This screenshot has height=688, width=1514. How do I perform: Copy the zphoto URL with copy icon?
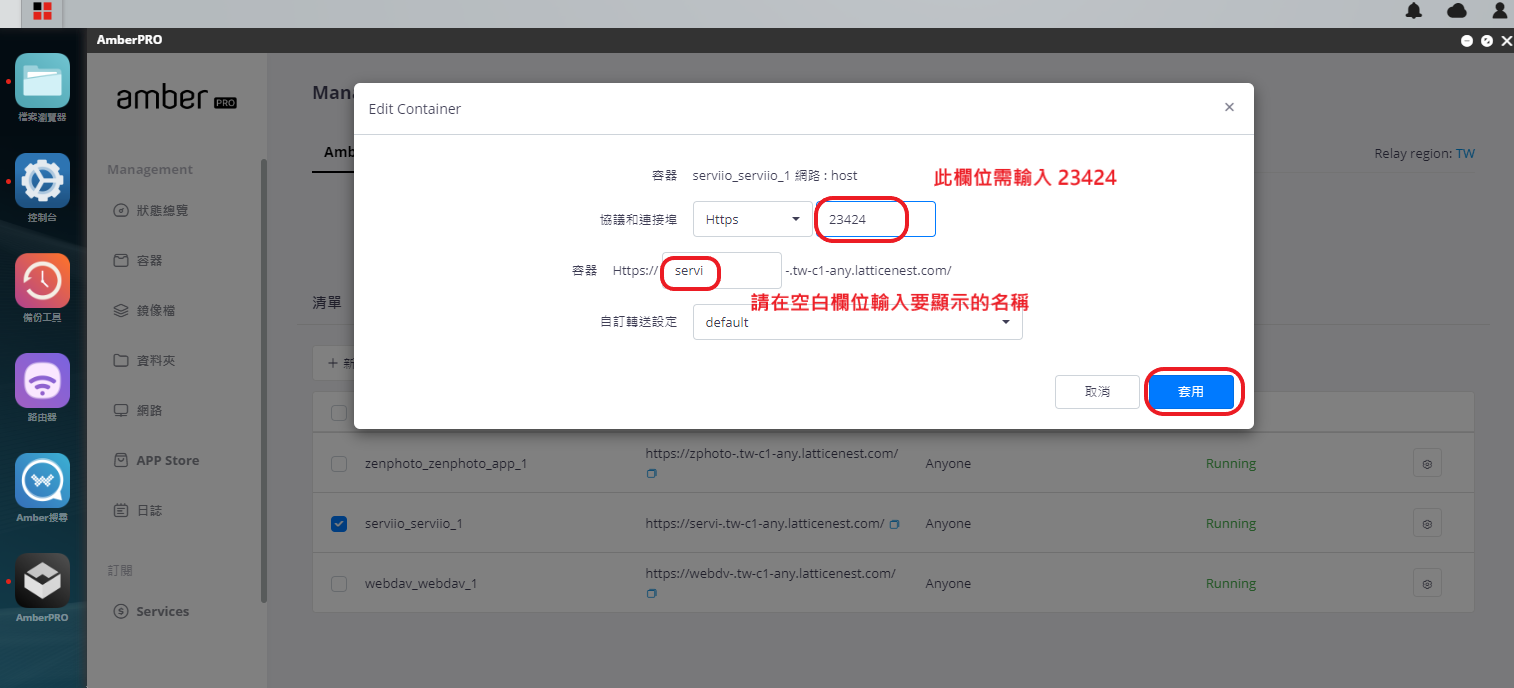(652, 473)
